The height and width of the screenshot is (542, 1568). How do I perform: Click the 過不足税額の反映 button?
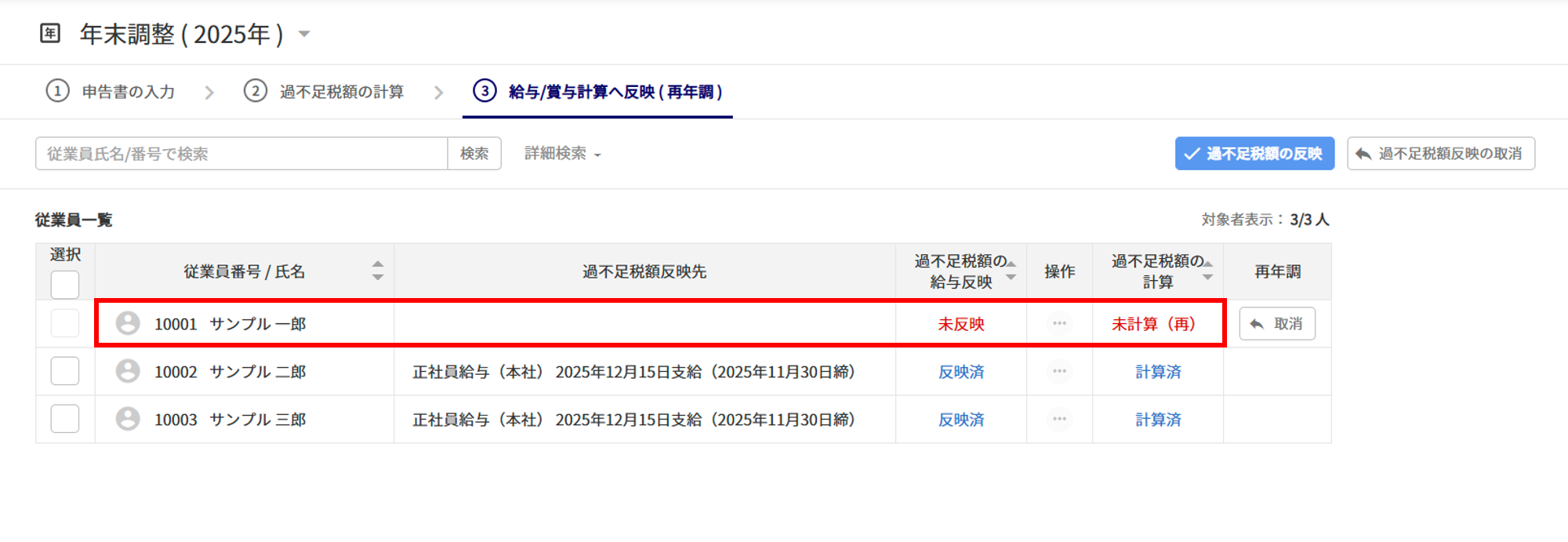point(1254,154)
